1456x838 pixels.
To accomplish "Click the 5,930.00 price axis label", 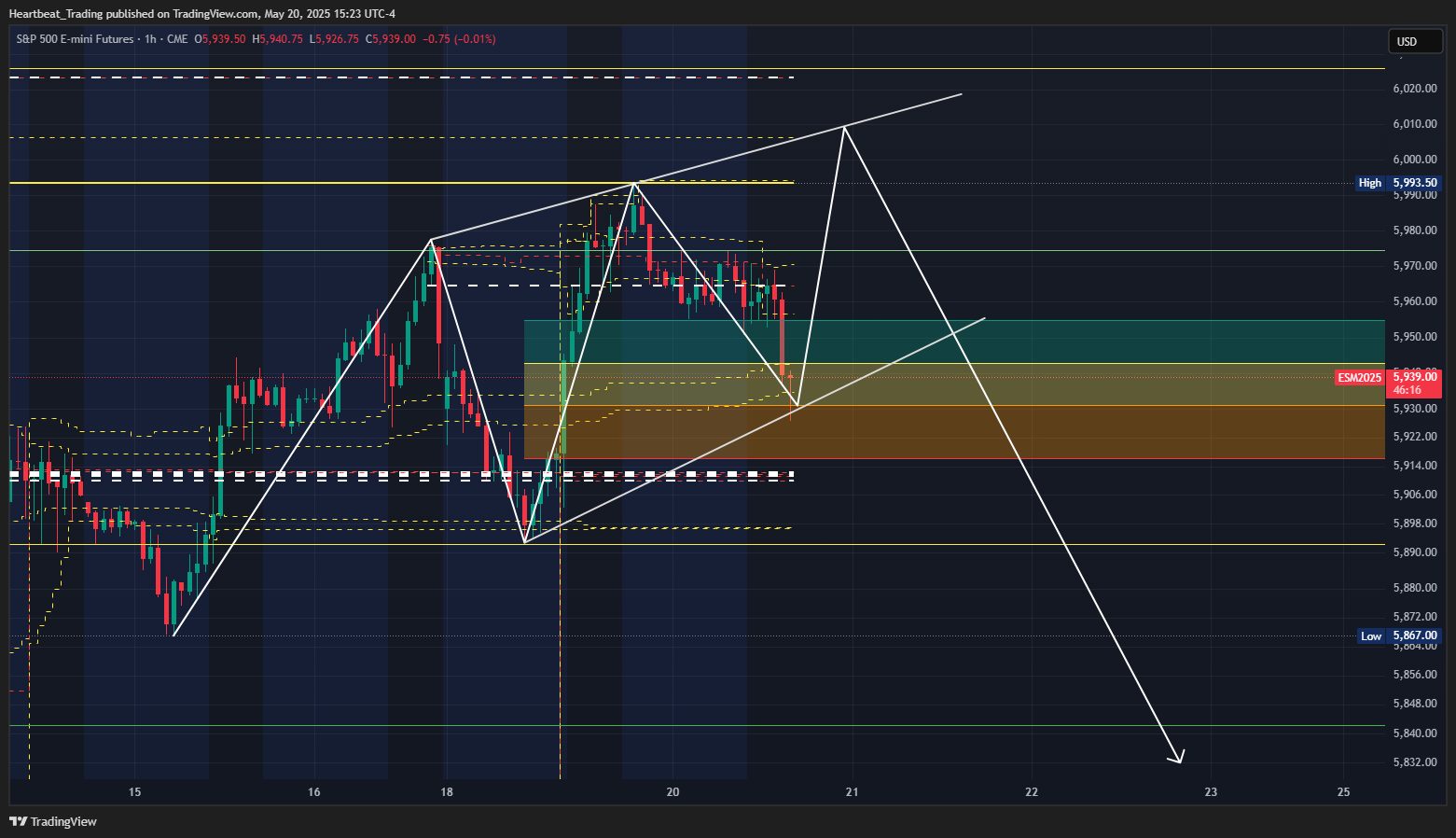I will tap(1414, 409).
